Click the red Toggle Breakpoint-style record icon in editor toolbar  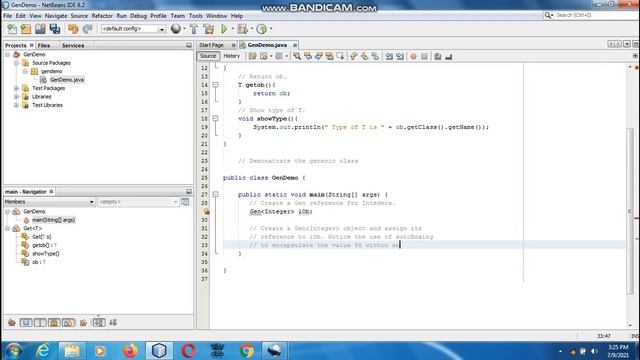point(413,56)
